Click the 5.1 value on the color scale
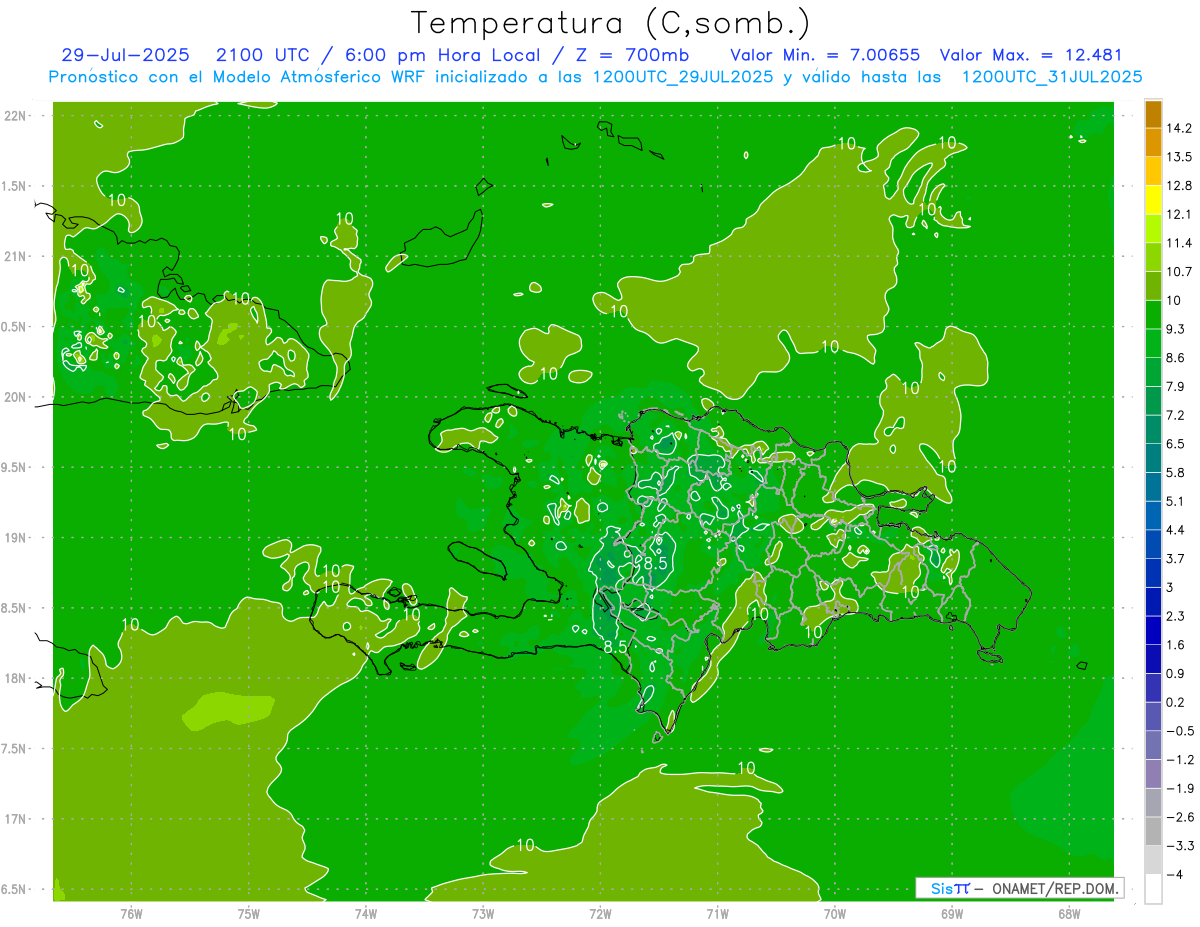Image resolution: width=1200 pixels, height=927 pixels. pos(1177,501)
